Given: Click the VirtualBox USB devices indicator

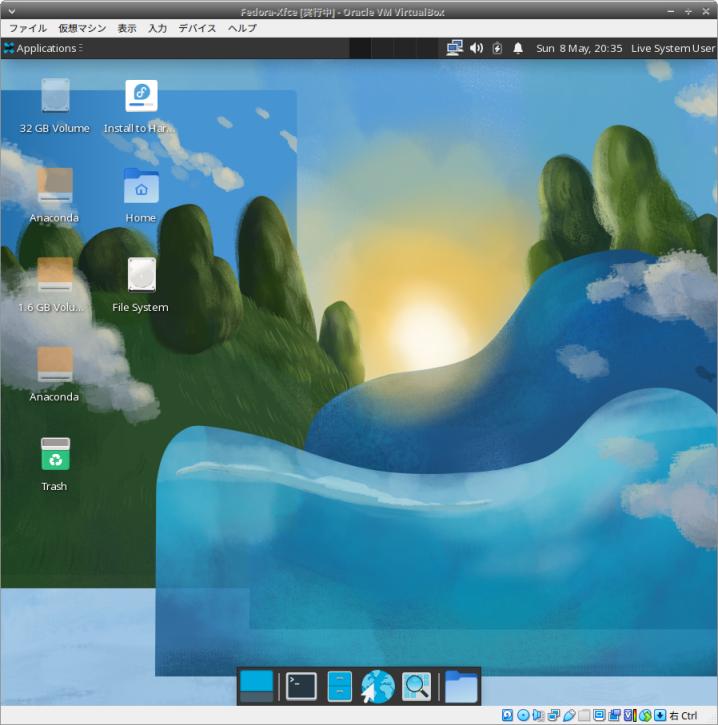Looking at the screenshot, I should pyautogui.click(x=569, y=715).
